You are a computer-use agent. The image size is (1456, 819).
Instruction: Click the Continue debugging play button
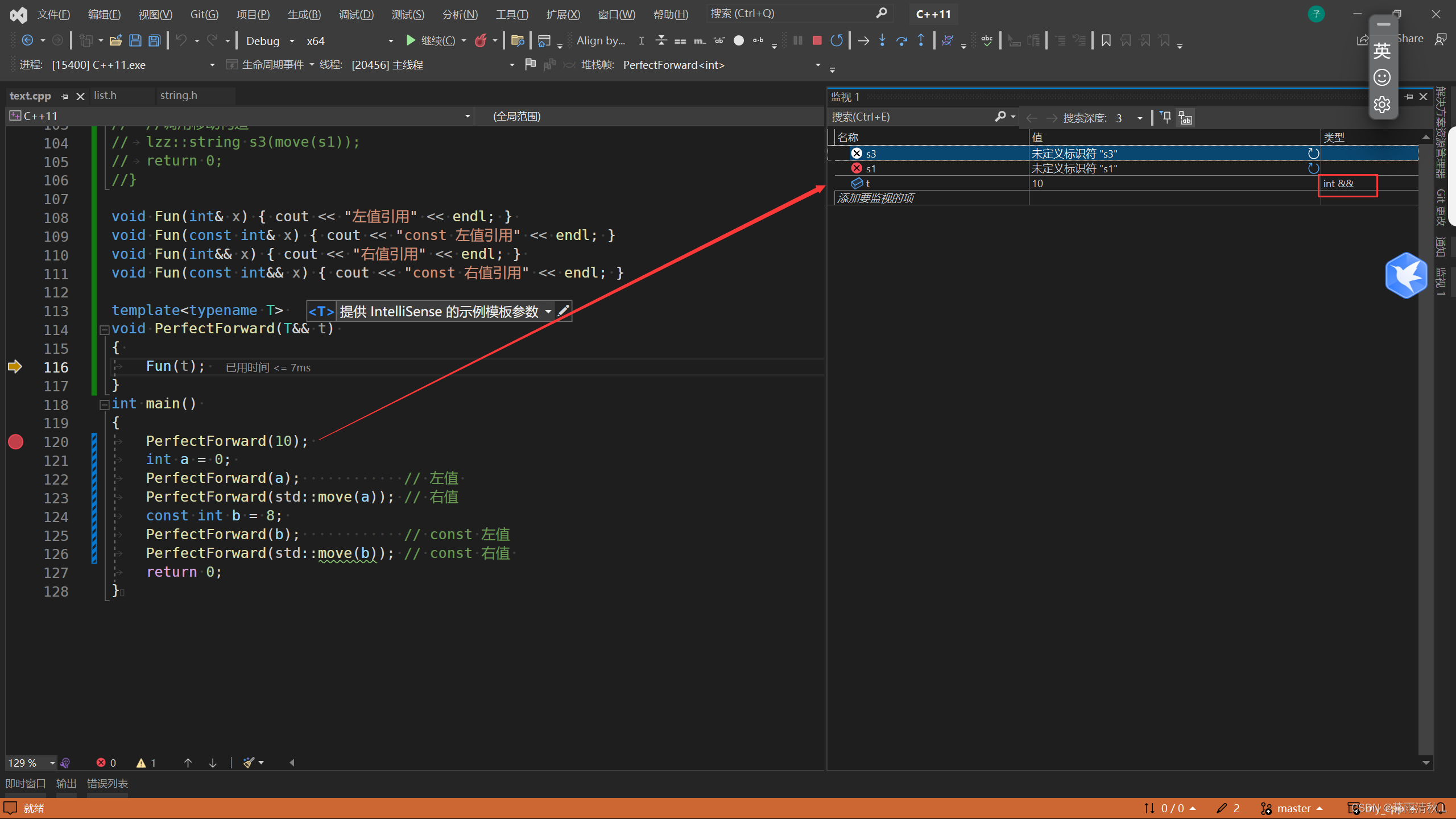click(x=411, y=40)
